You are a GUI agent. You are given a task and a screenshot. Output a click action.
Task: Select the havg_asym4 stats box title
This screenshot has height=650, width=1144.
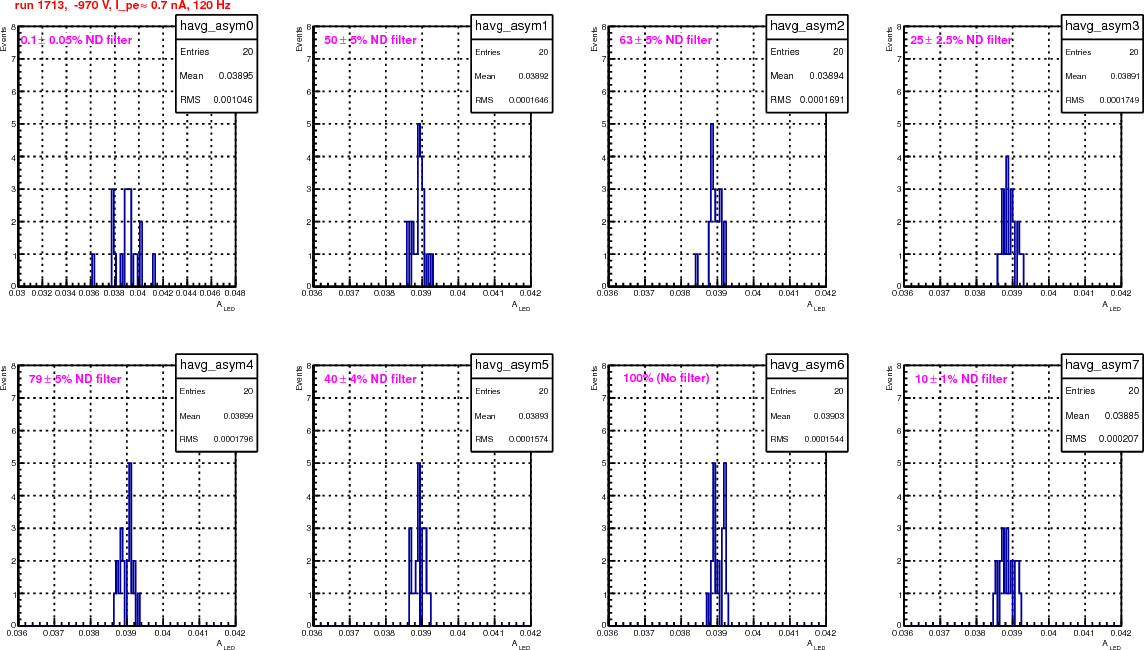217,365
